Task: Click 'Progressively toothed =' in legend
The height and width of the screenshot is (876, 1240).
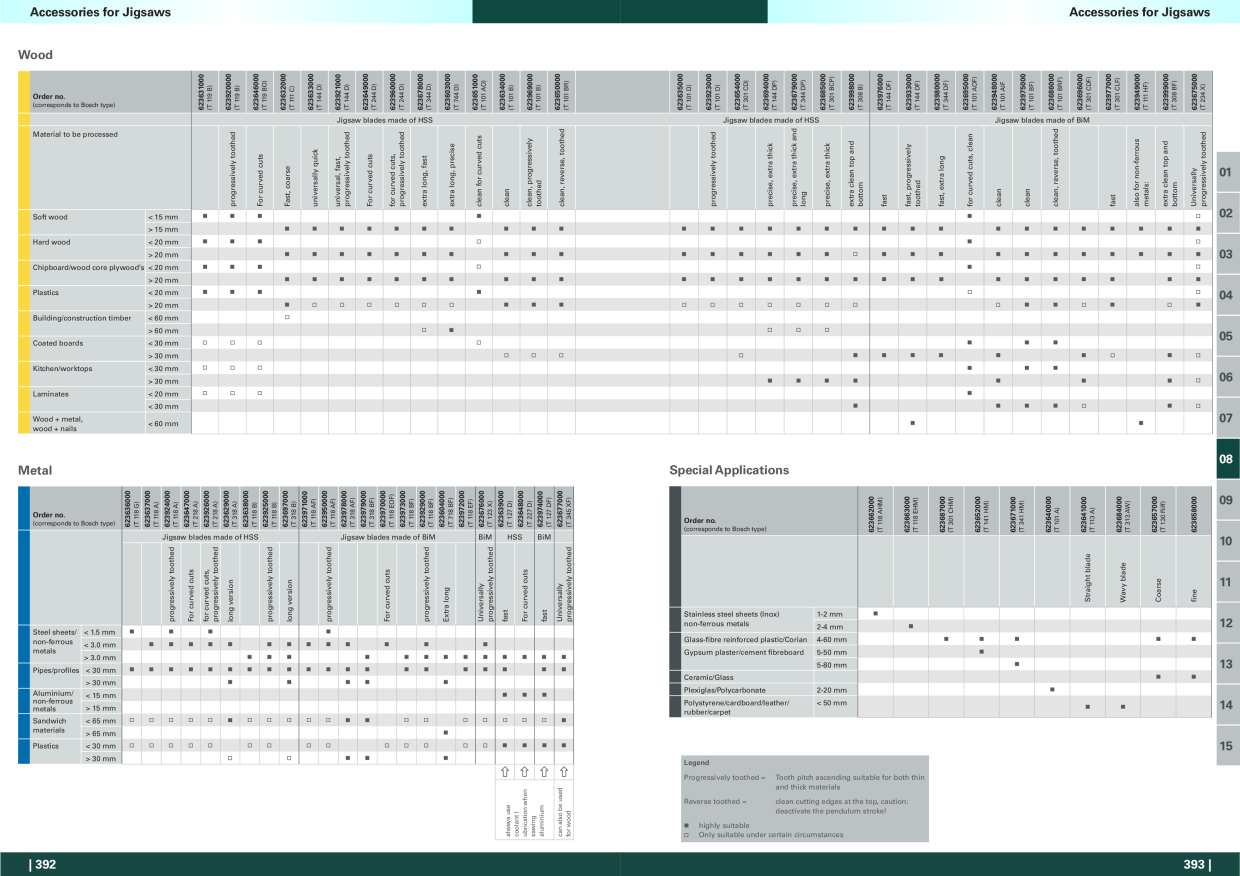Action: click(x=724, y=777)
